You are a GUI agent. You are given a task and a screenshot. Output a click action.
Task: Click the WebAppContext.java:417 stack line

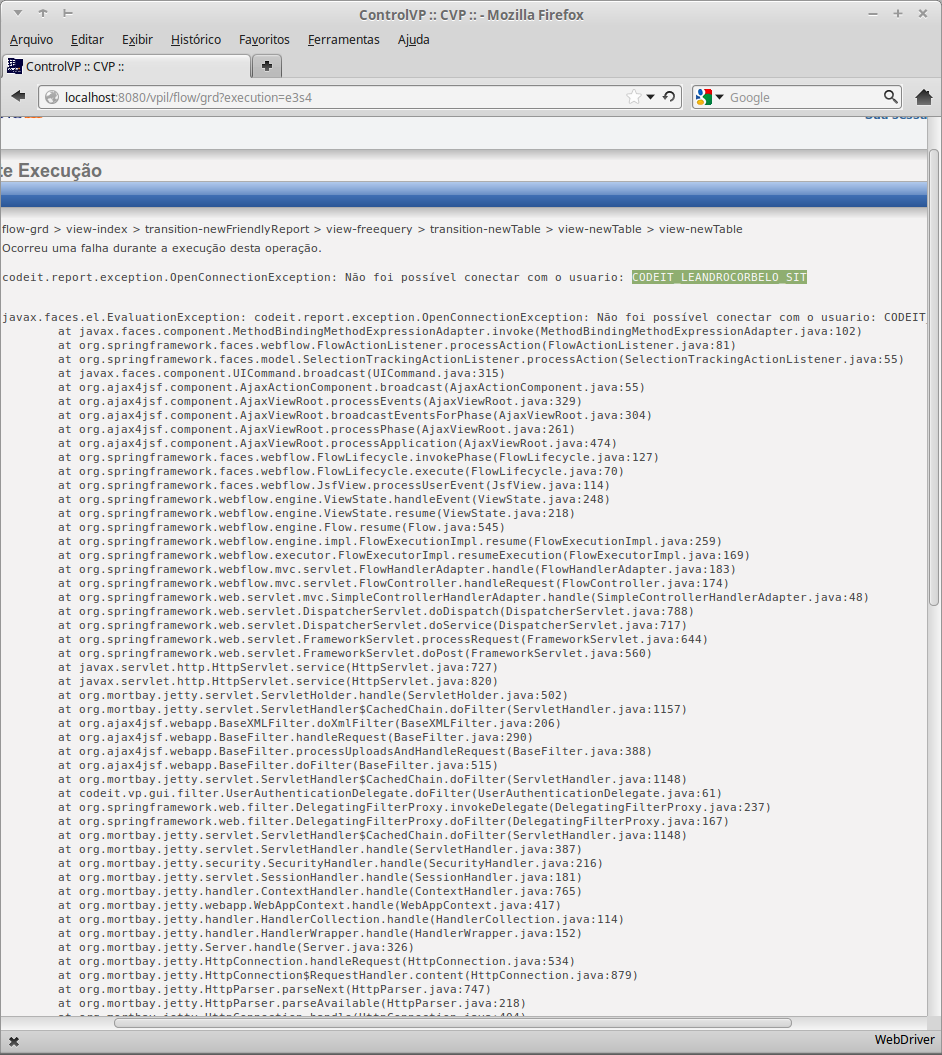click(x=309, y=906)
